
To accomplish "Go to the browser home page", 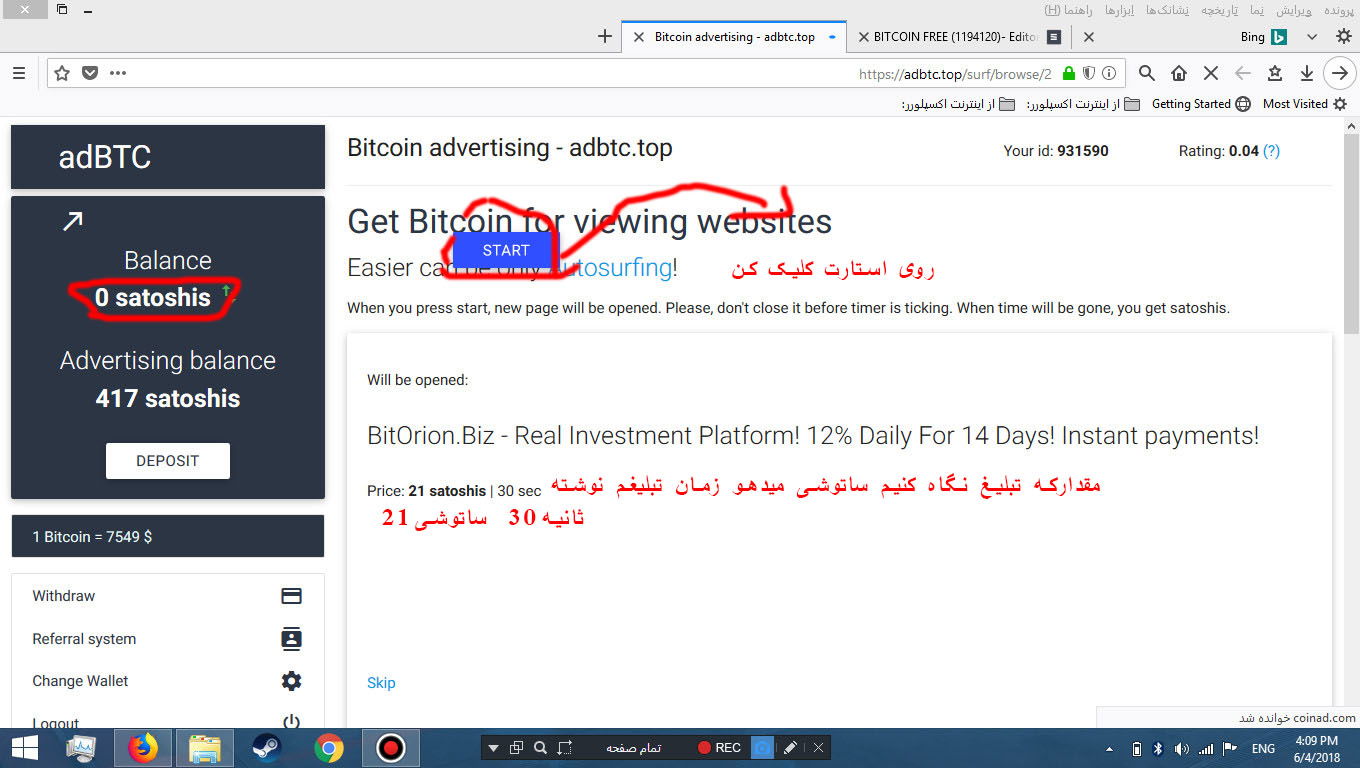I will (1179, 73).
